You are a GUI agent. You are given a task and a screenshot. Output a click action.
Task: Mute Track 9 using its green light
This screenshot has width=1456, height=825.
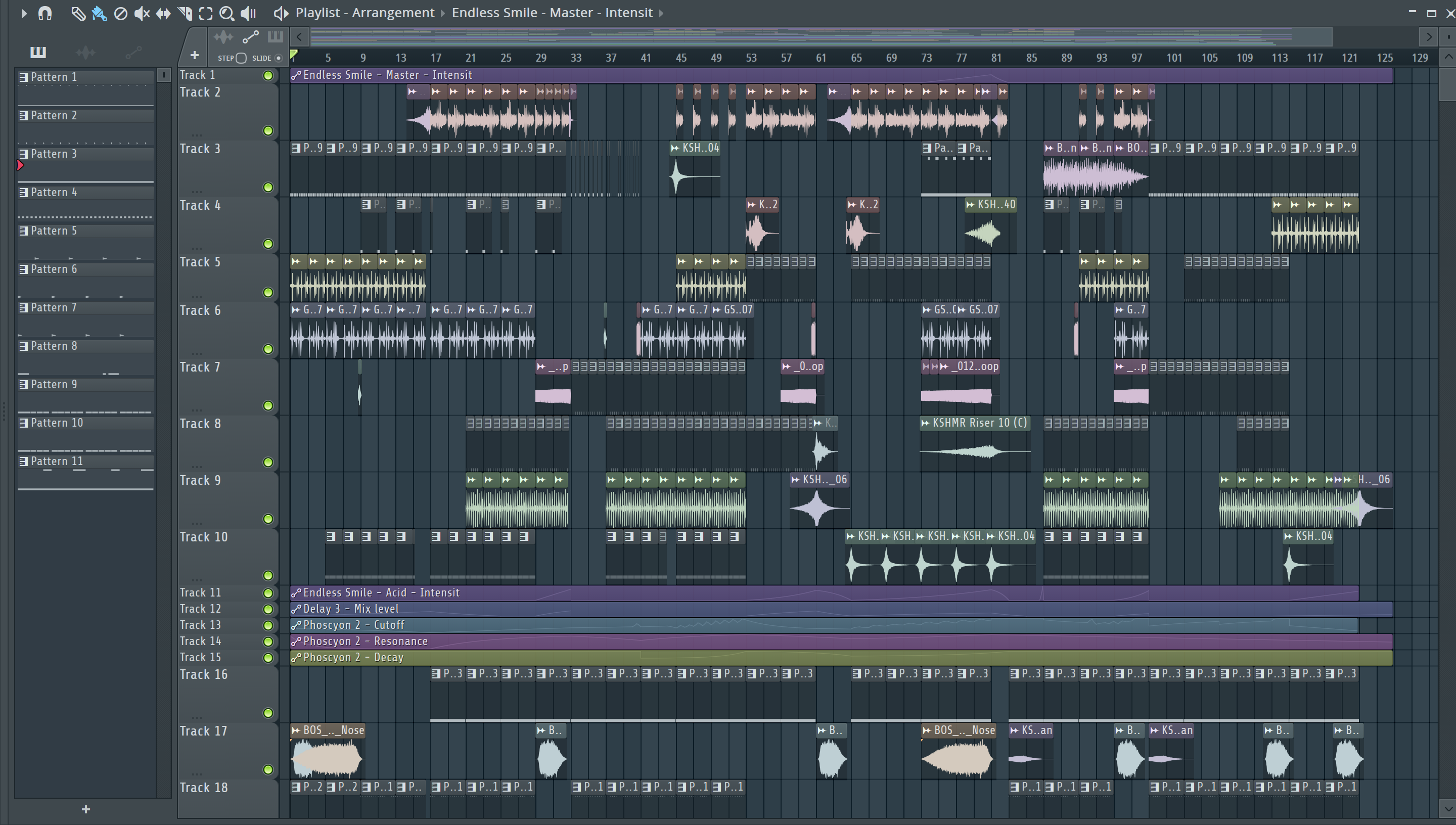coord(268,519)
